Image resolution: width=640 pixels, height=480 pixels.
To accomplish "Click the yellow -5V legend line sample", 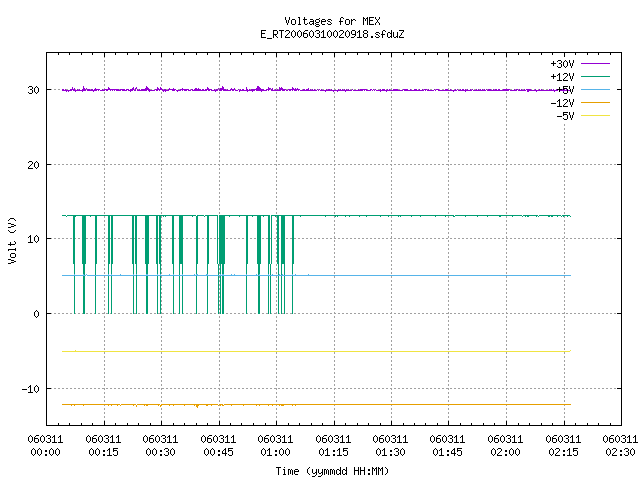I will (x=595, y=116).
